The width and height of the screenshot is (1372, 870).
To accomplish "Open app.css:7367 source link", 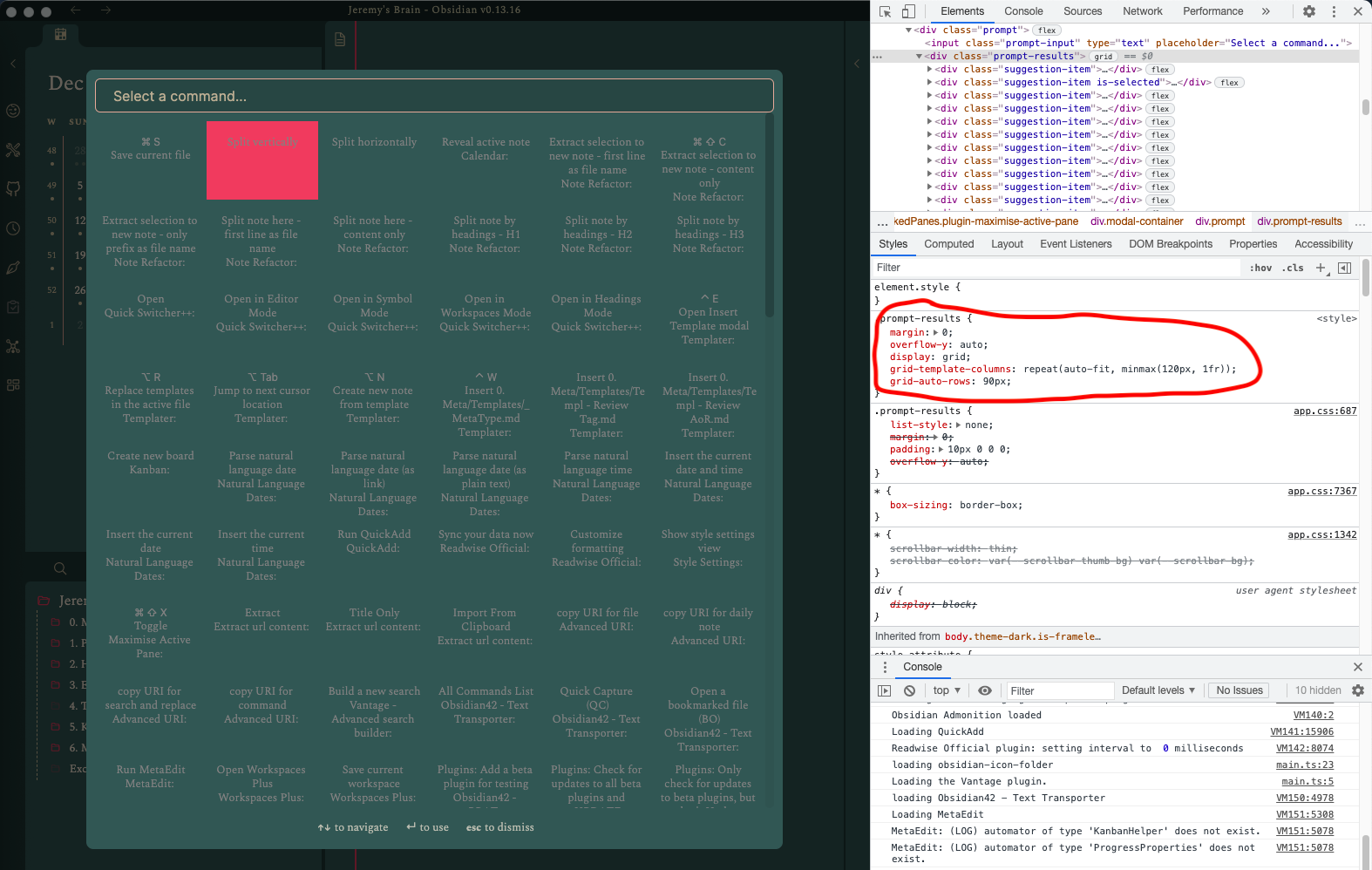I will tap(1322, 491).
